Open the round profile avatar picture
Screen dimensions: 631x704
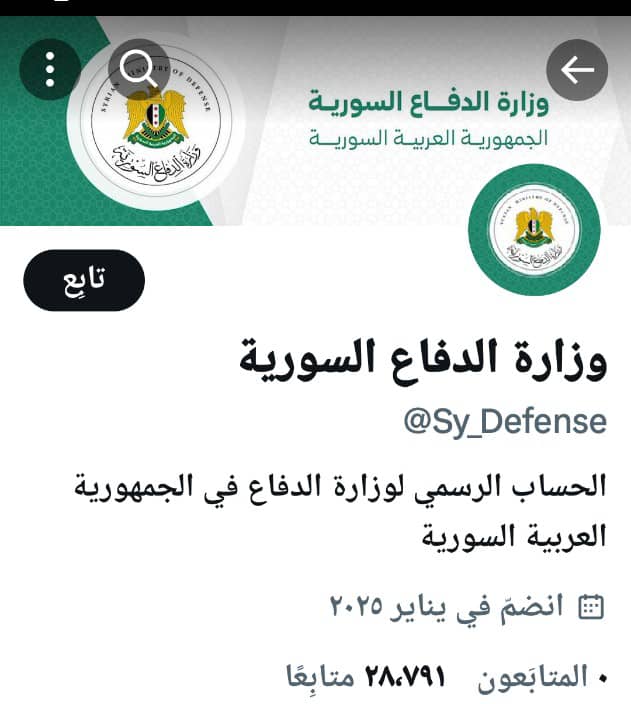pos(534,230)
